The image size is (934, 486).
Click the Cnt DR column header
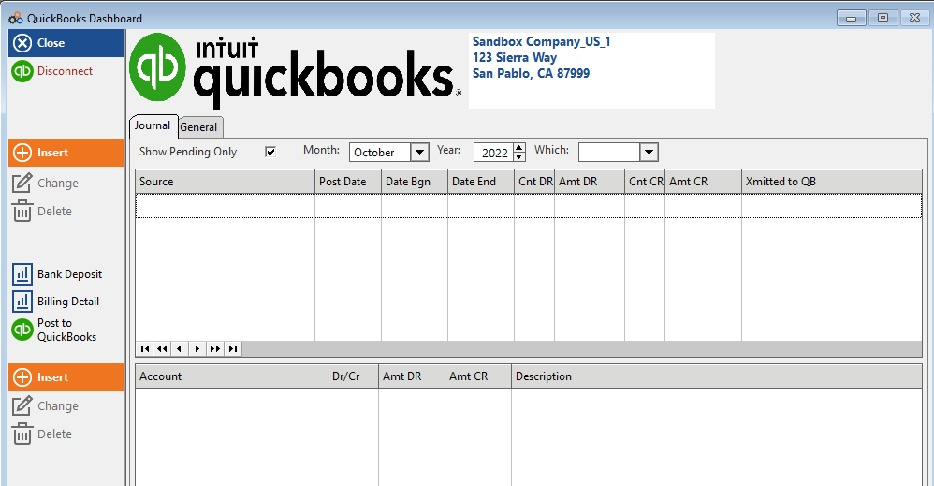coord(534,182)
